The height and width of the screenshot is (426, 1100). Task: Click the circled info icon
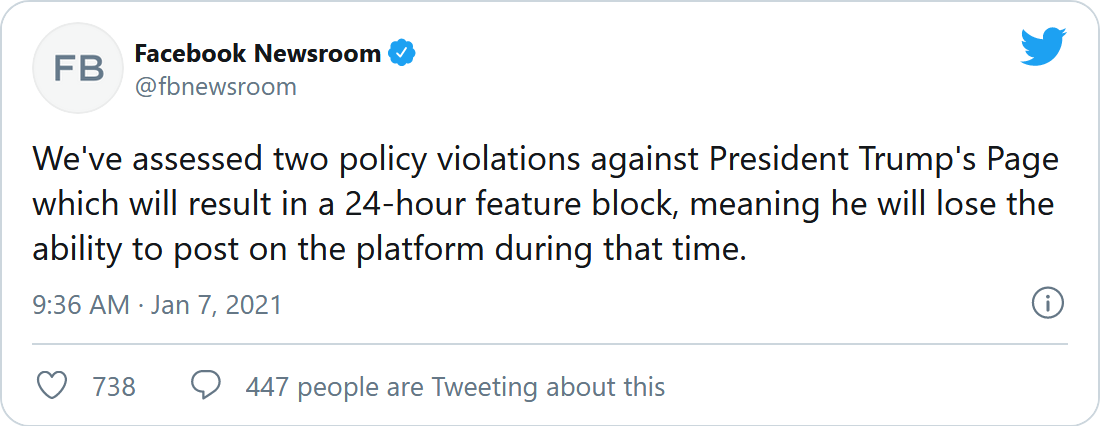coord(1048,304)
